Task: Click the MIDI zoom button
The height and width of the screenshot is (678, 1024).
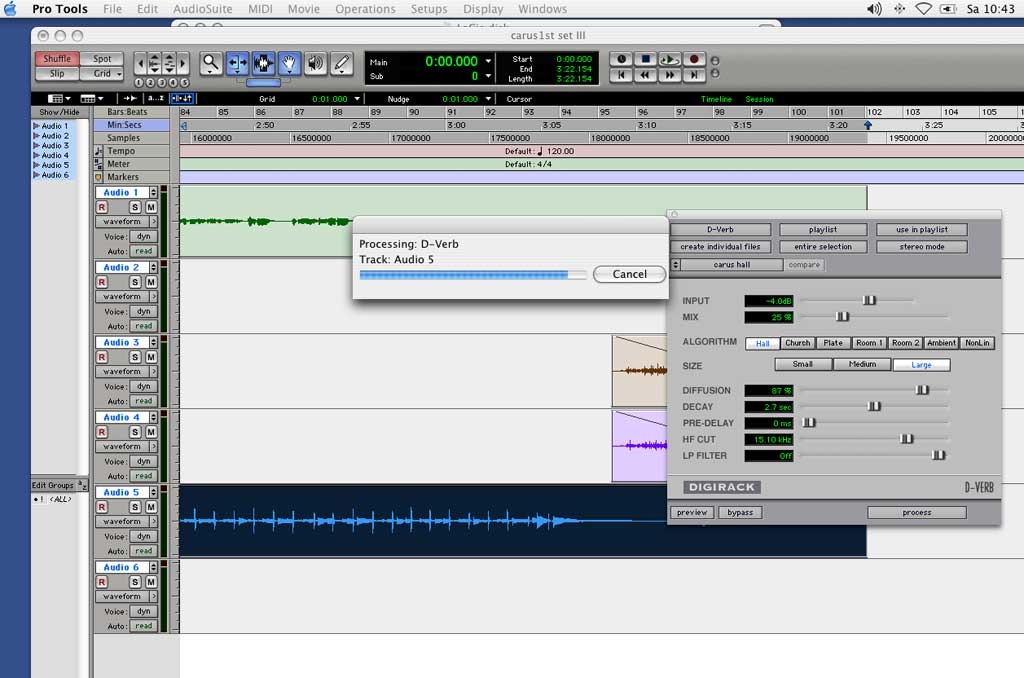Action: click(x=169, y=63)
